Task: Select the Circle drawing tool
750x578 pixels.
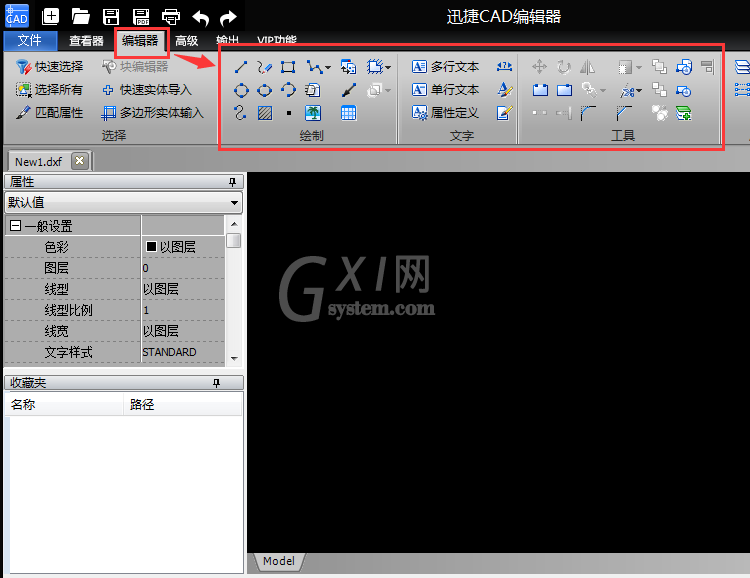Action: click(x=241, y=90)
